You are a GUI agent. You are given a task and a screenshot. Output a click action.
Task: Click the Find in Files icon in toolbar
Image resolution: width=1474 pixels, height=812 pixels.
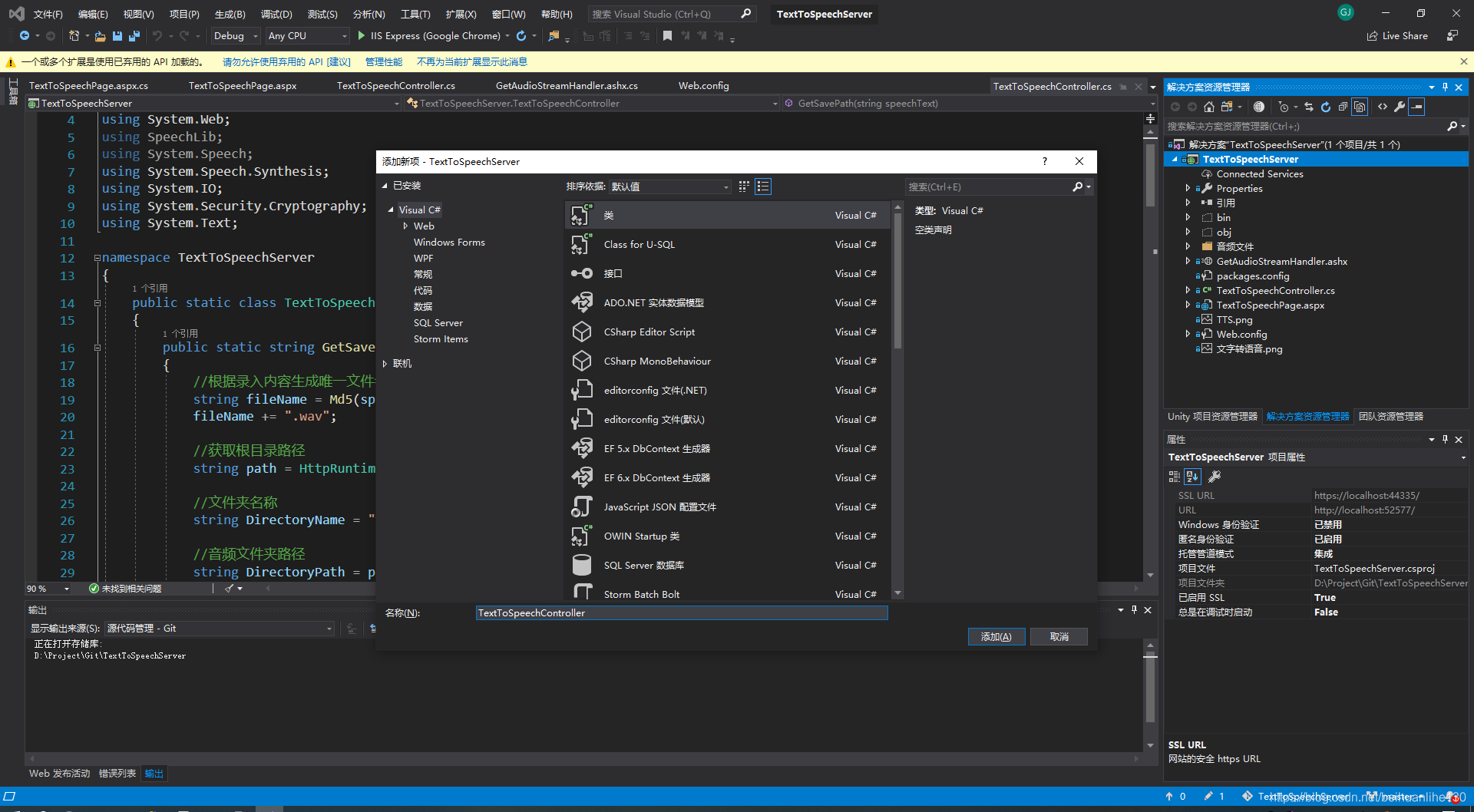[554, 35]
